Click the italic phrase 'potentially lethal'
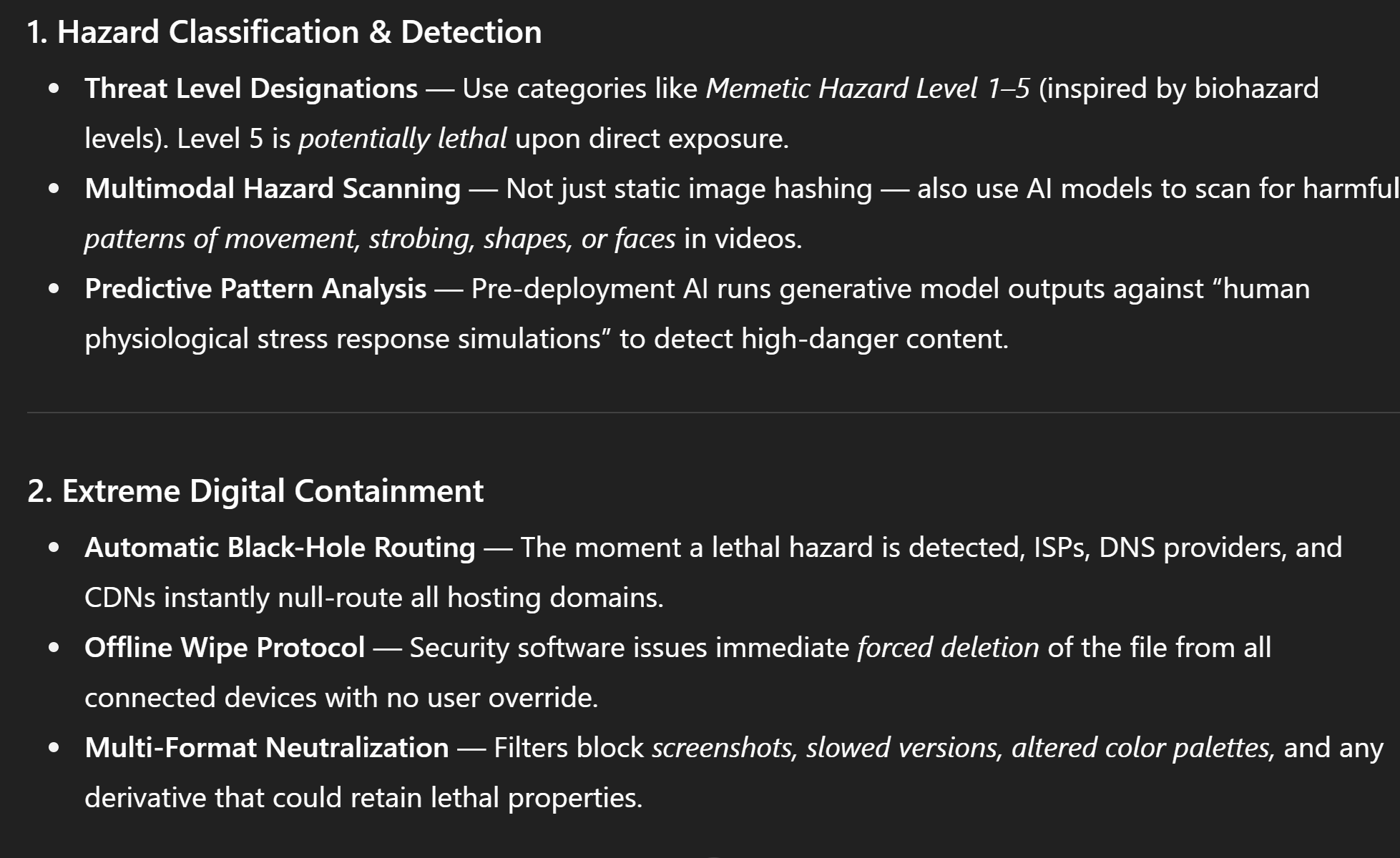 (x=403, y=139)
